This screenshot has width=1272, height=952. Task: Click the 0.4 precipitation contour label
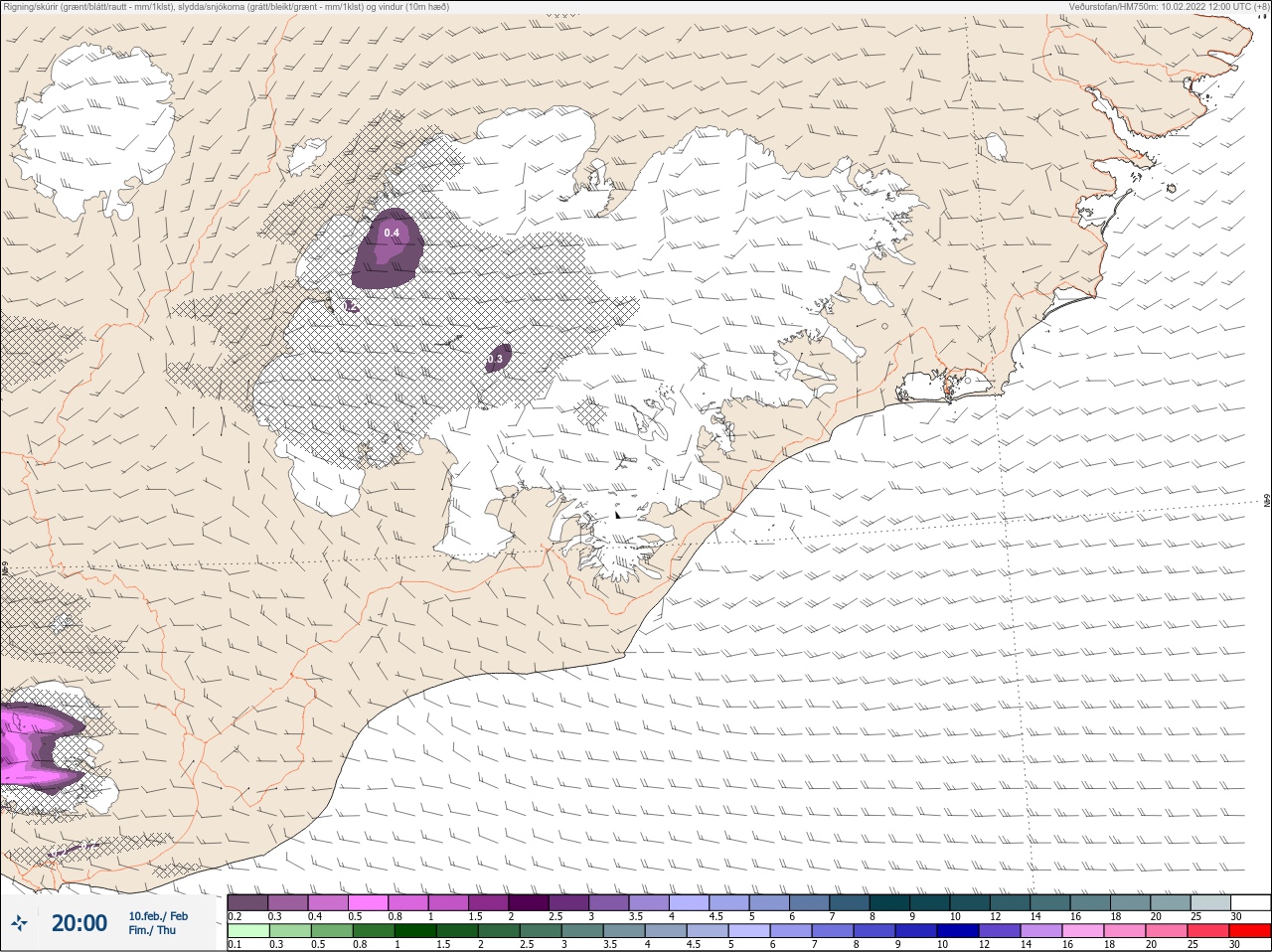(x=392, y=233)
